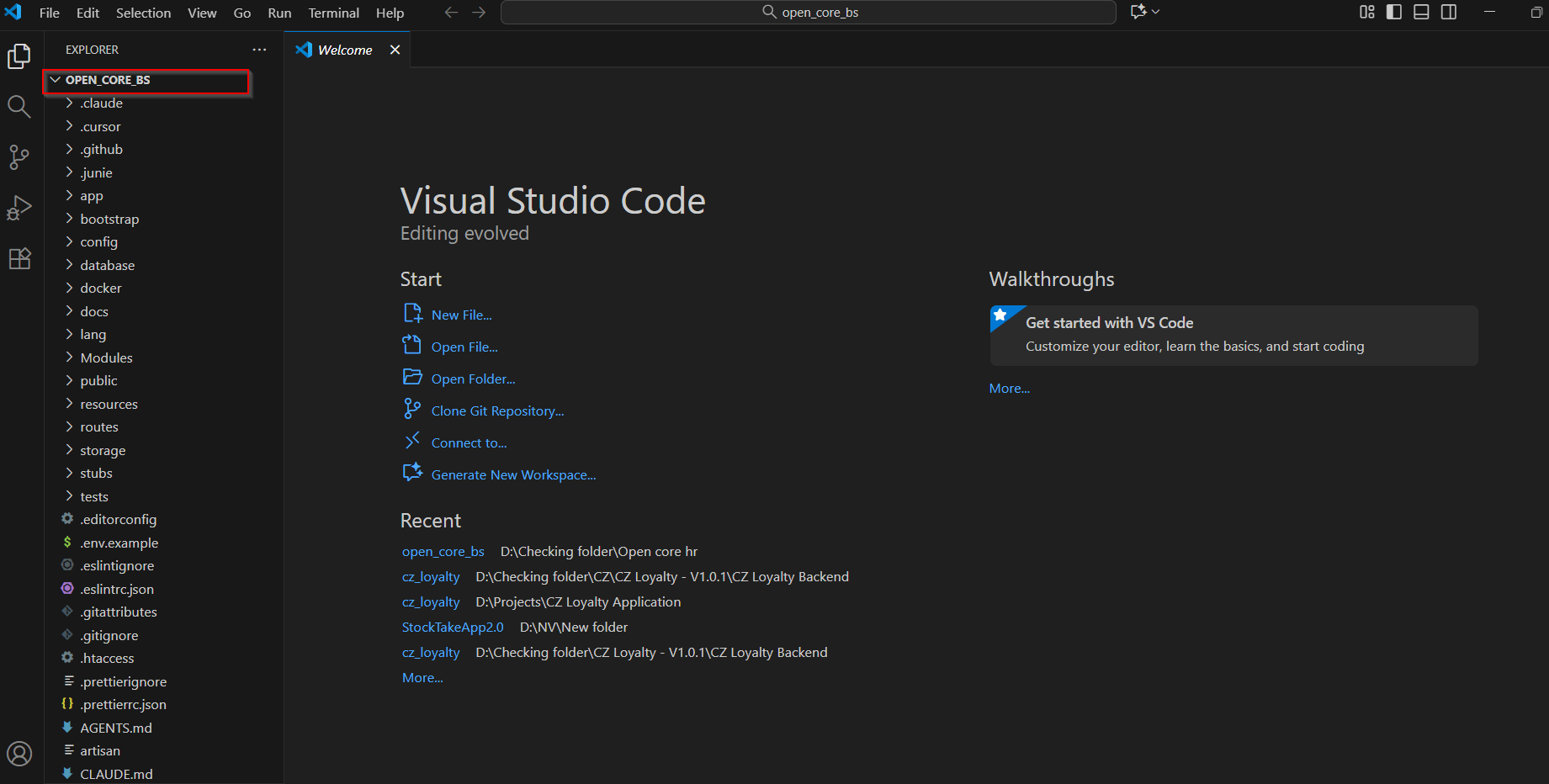The image size is (1549, 784).
Task: Open the Extensions view
Action: [19, 258]
